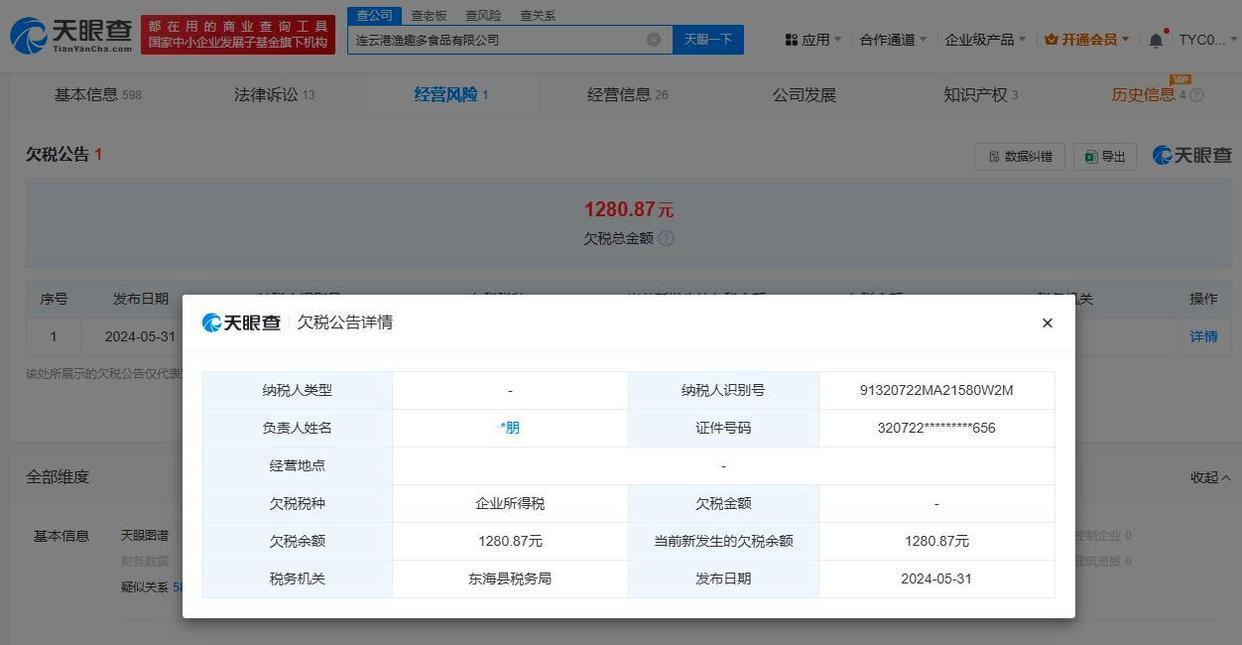Click the 详情 link in table row

[x=1203, y=337]
